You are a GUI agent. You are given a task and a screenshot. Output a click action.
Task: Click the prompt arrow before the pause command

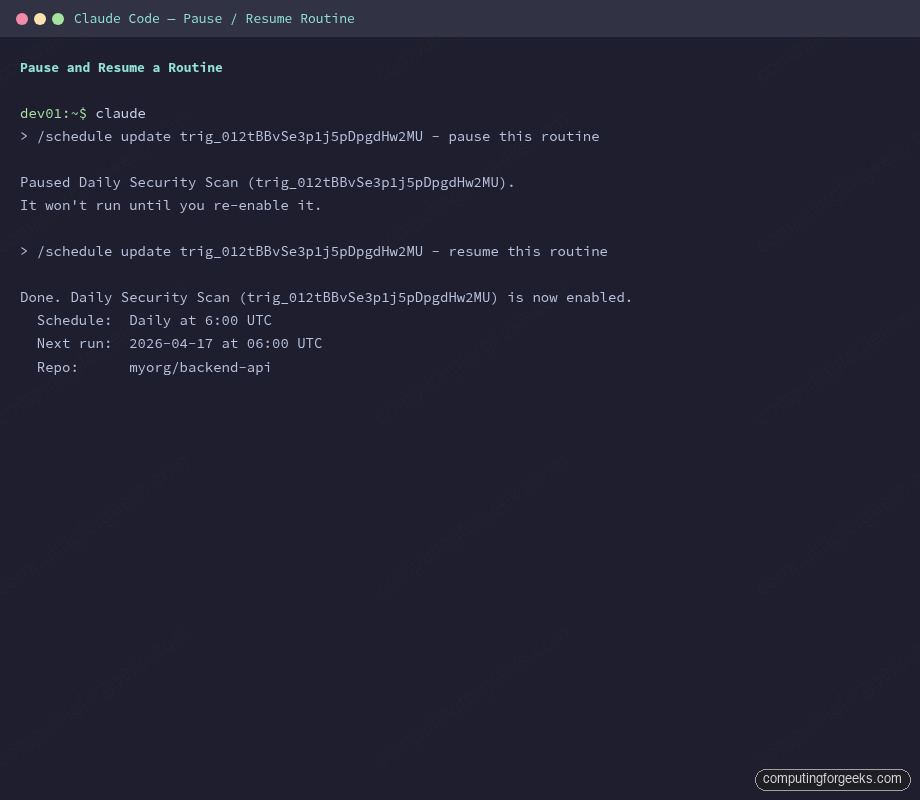click(x=23, y=136)
